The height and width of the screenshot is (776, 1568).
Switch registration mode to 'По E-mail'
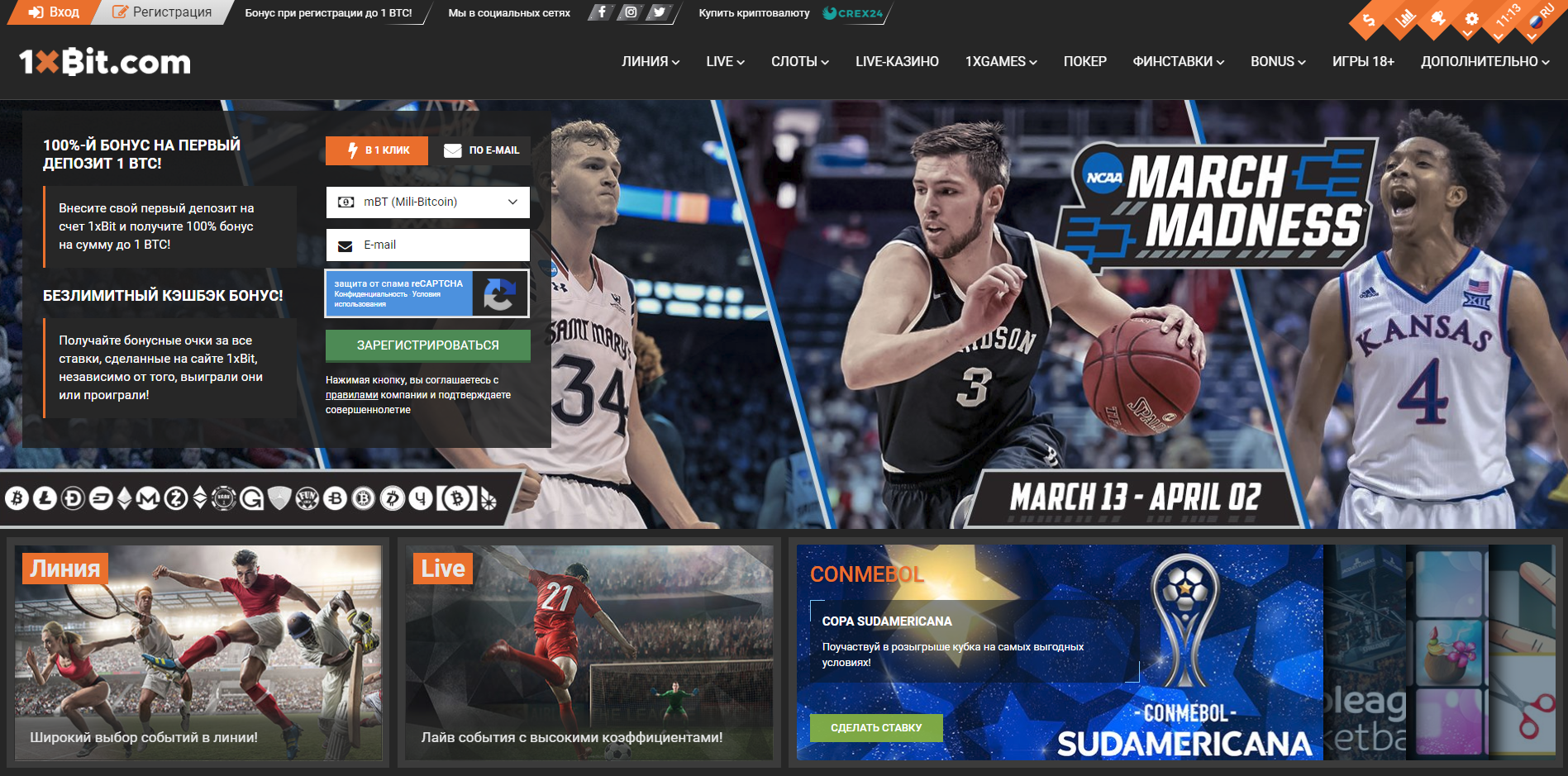pos(482,150)
